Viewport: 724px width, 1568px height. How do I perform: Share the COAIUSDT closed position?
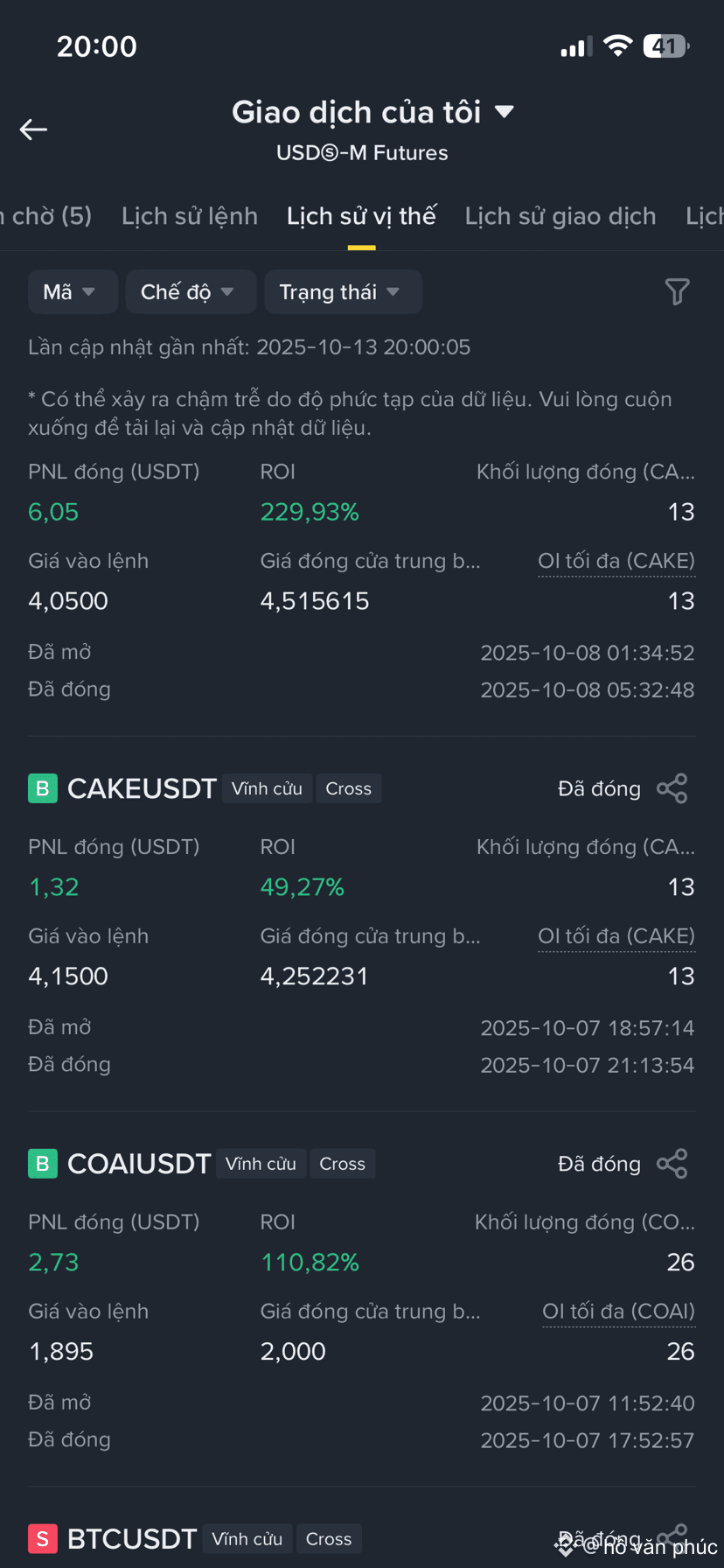tap(672, 1164)
